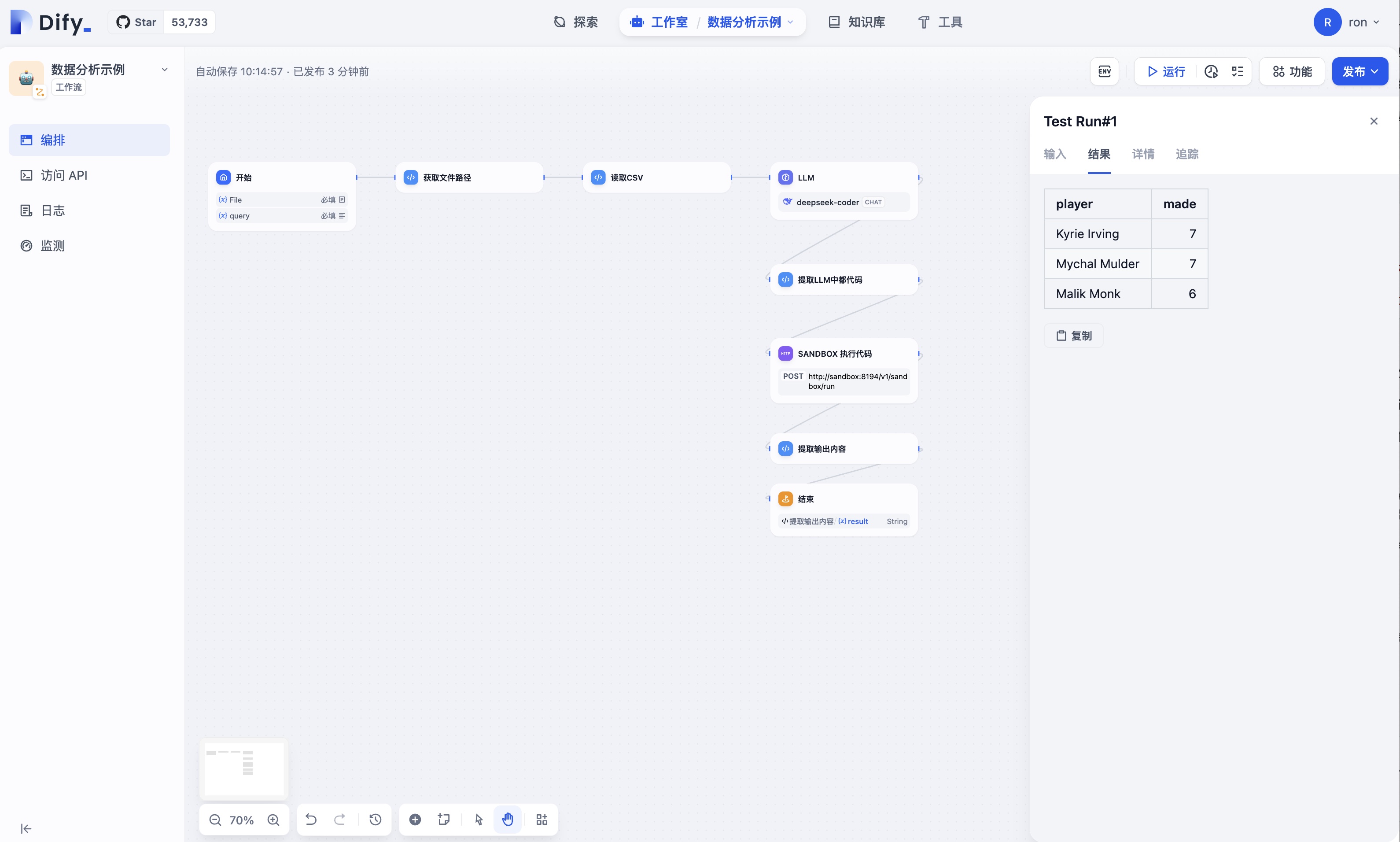
Task: Click the 运行 run button
Action: click(1166, 71)
